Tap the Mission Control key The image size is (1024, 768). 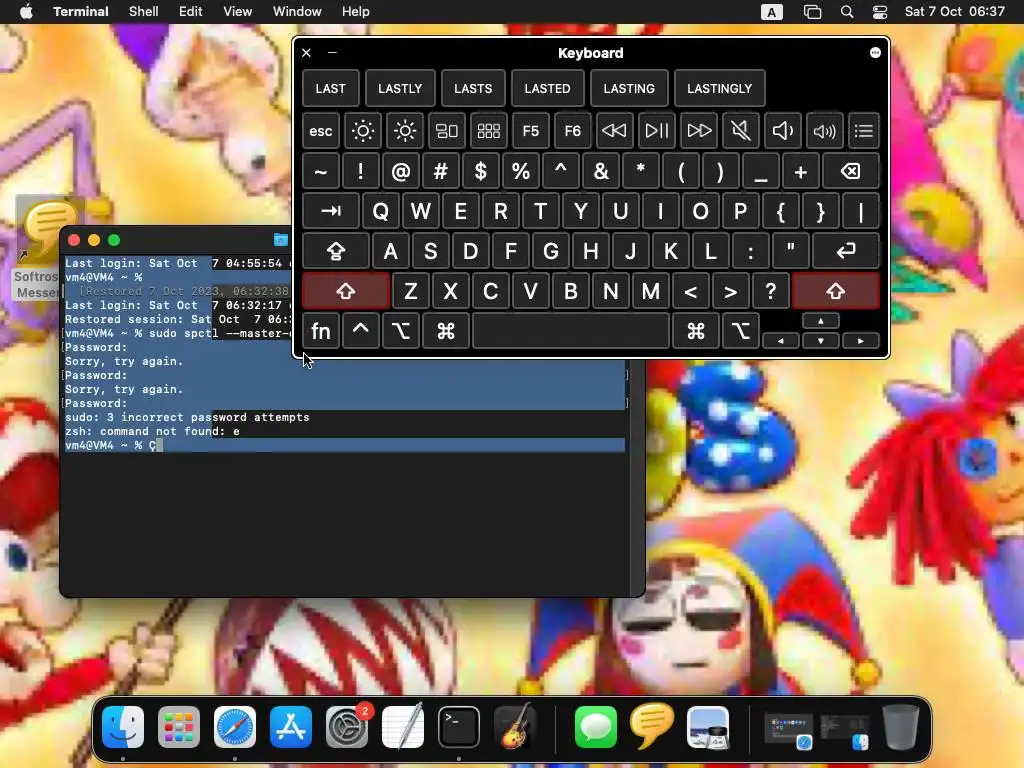[x=447, y=131]
